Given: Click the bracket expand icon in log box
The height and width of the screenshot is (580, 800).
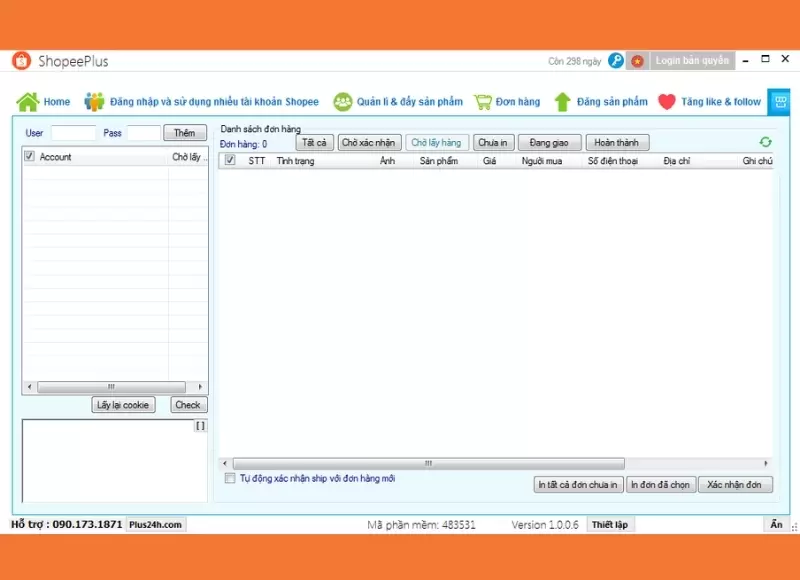Looking at the screenshot, I should point(201,425).
